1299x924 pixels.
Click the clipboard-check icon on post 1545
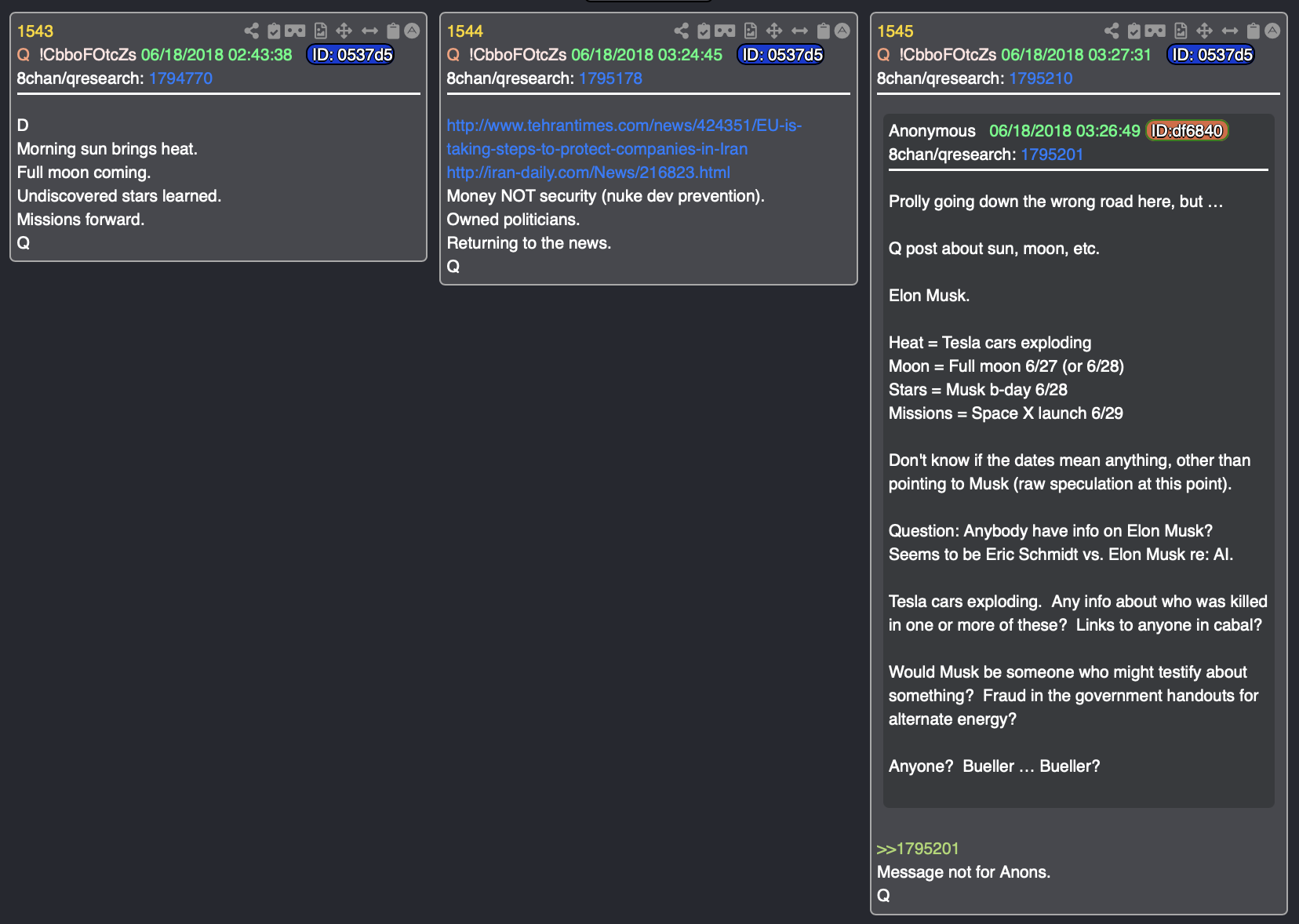pyautogui.click(x=1134, y=31)
